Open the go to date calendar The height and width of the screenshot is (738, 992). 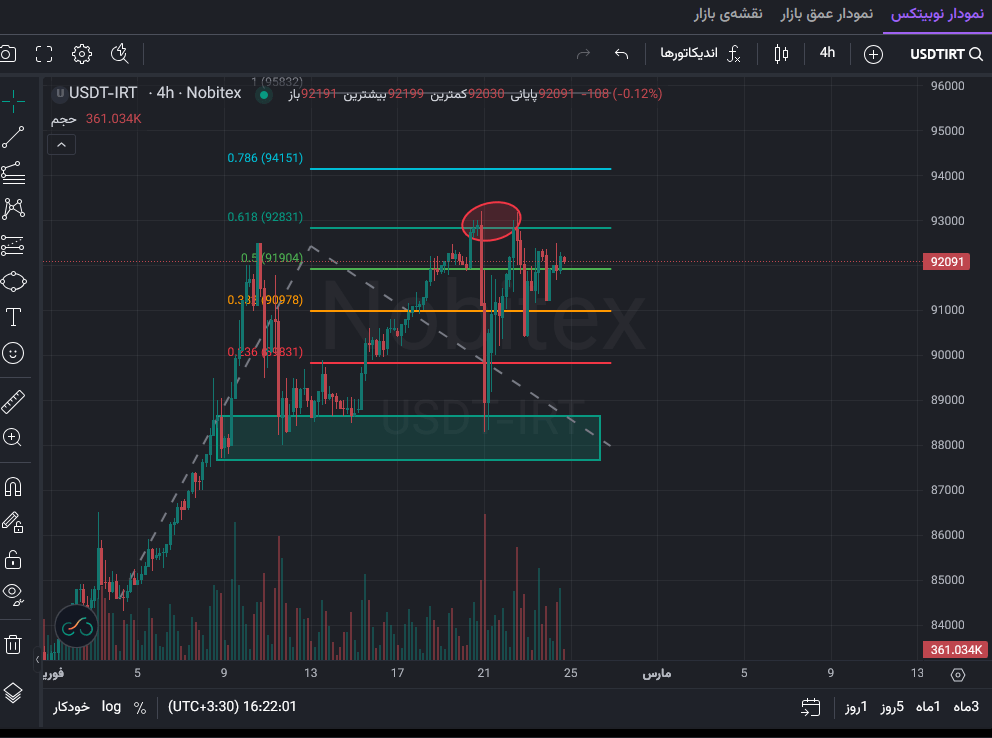point(810,707)
